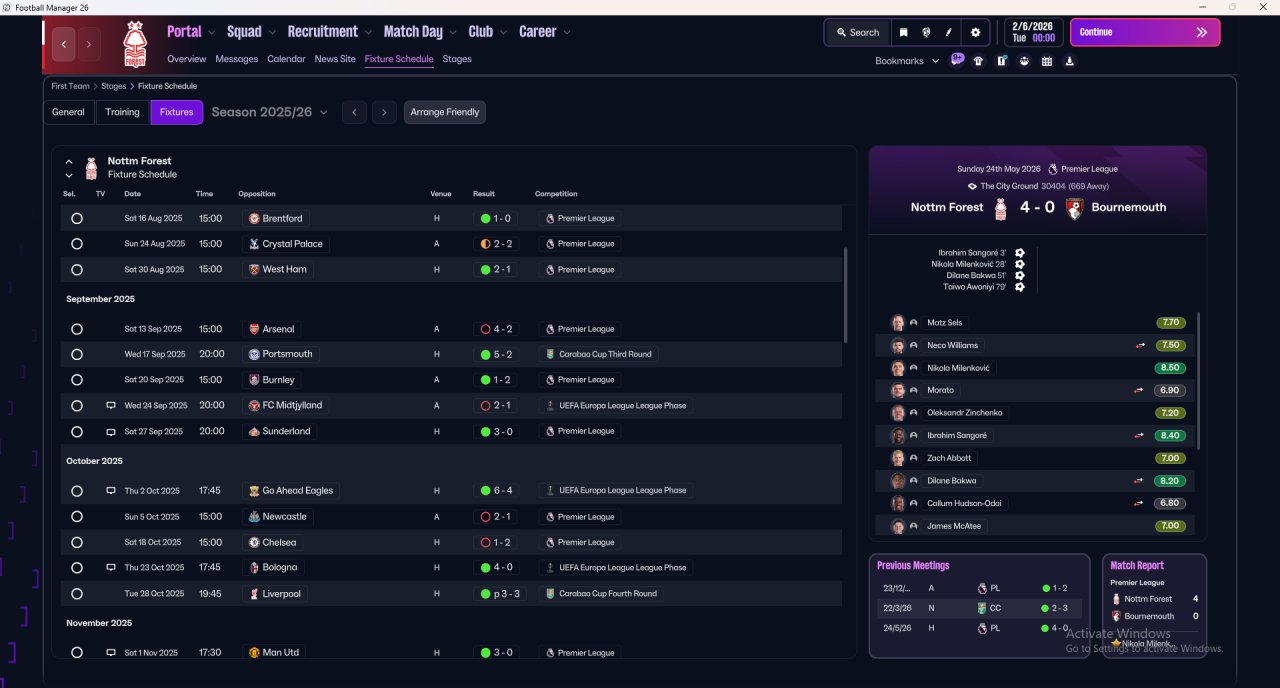The height and width of the screenshot is (688, 1280).
Task: Click the substitution arrows icon for Neco Williams
Action: coord(1140,345)
